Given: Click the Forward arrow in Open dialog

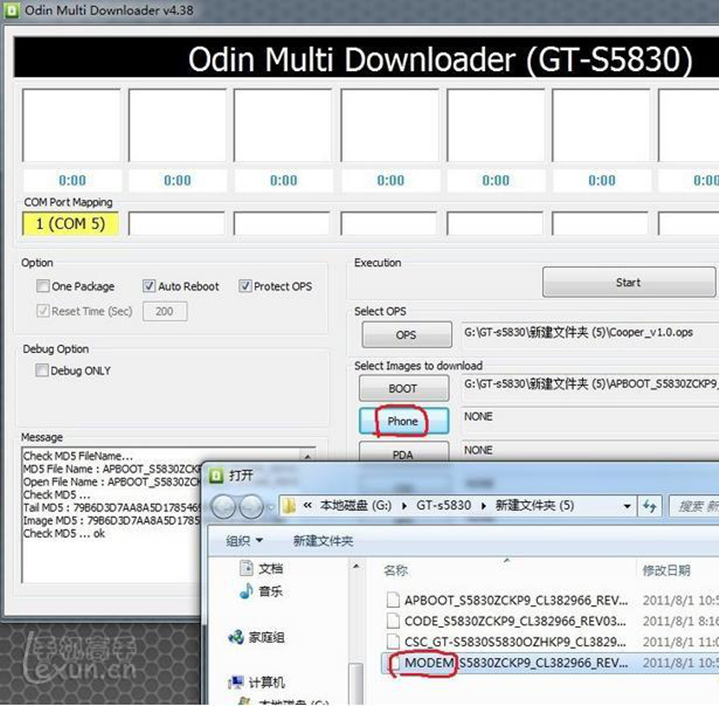Looking at the screenshot, I should click(x=252, y=507).
